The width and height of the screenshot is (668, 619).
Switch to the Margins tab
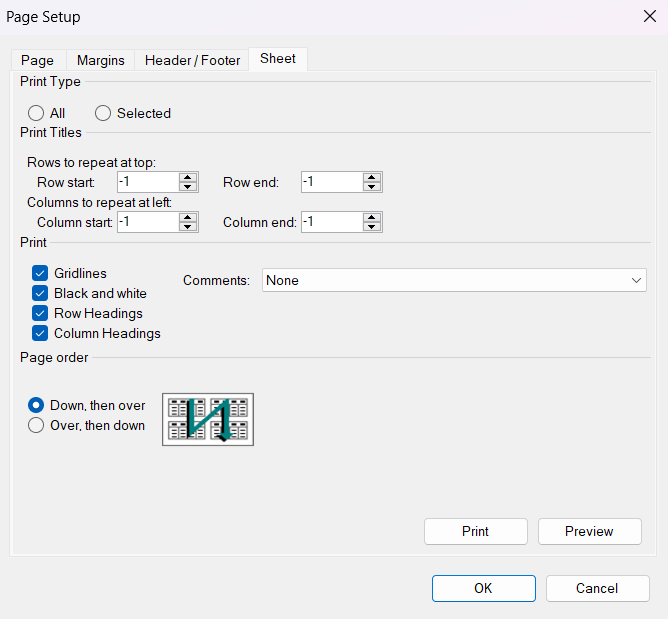pos(101,60)
